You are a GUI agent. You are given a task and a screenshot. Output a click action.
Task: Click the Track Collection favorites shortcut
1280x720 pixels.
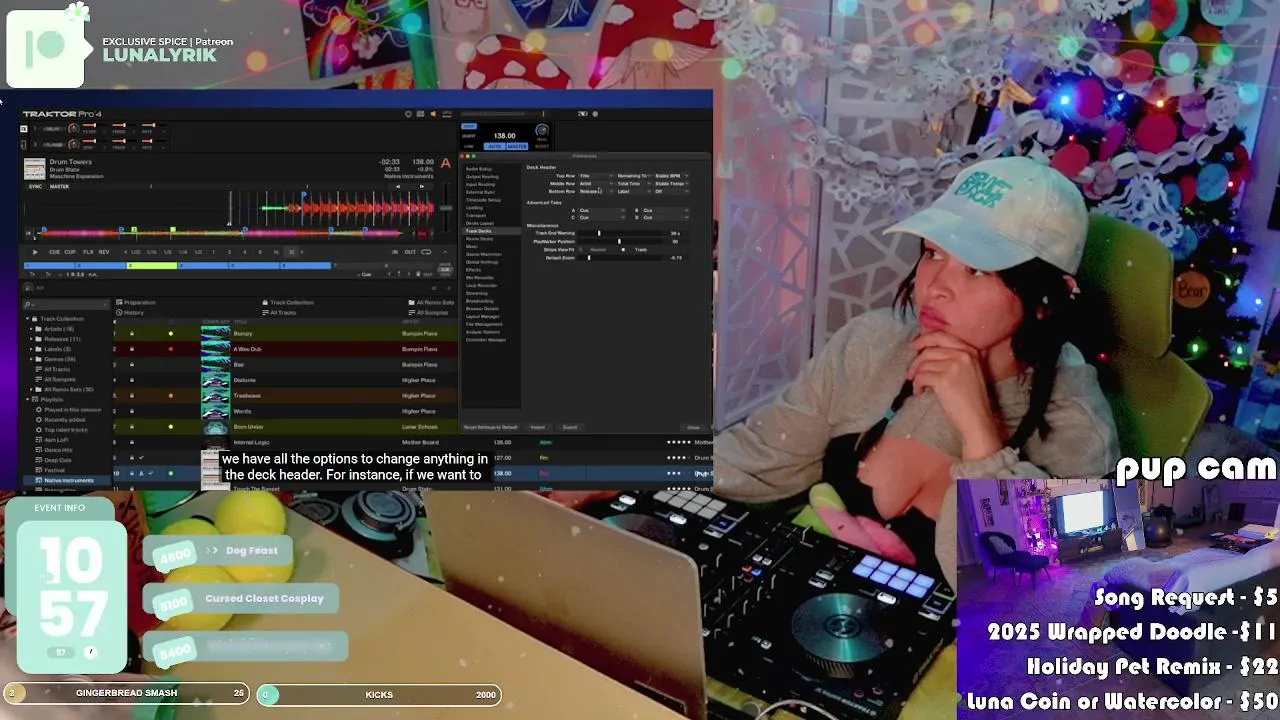point(288,302)
